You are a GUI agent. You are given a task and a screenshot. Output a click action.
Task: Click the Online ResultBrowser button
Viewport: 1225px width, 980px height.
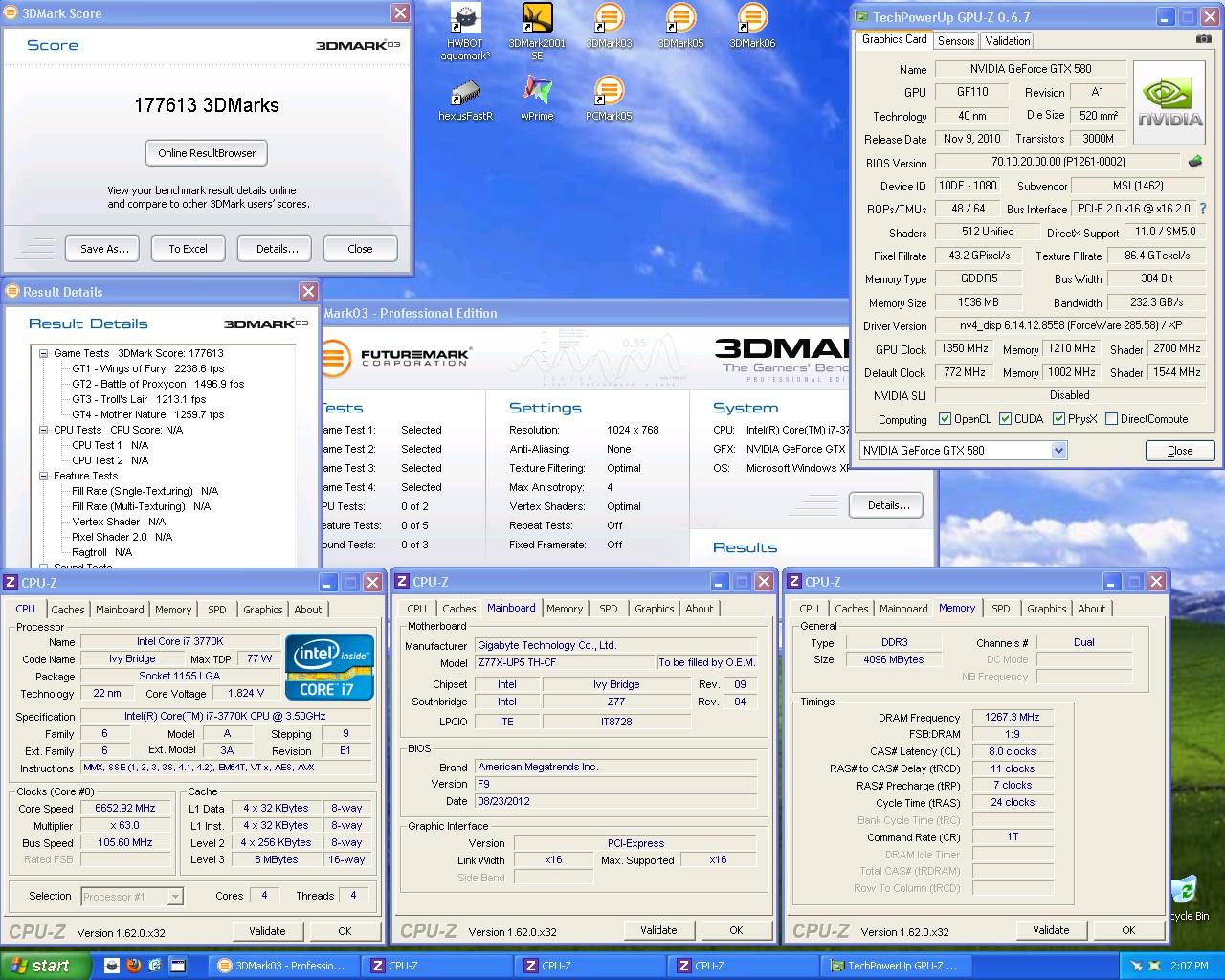click(207, 153)
